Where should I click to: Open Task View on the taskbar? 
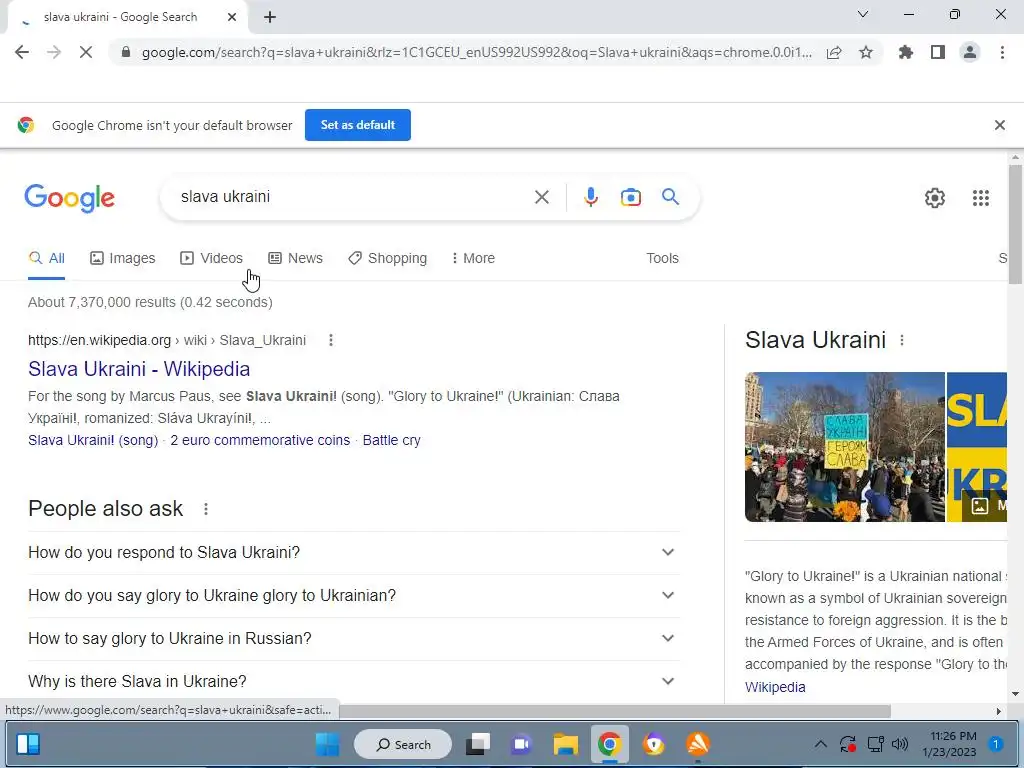(478, 744)
